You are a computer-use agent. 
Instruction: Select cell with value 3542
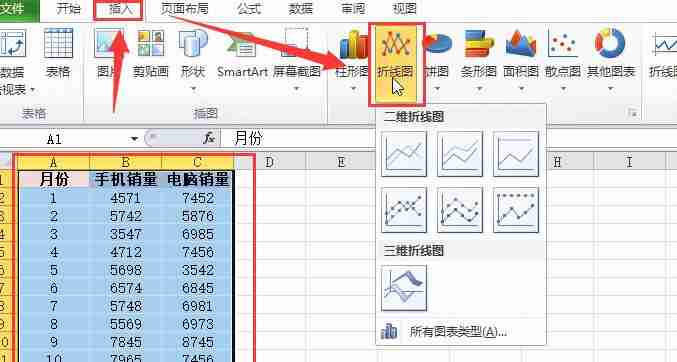(197, 270)
